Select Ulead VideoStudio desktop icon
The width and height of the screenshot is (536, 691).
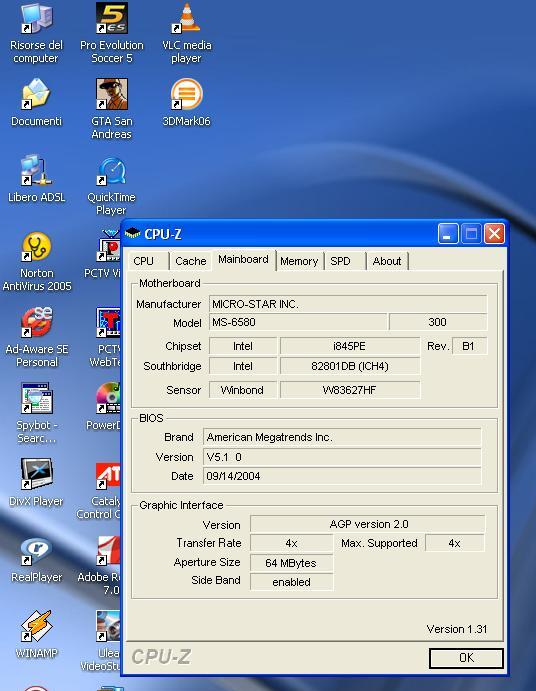coord(108,626)
